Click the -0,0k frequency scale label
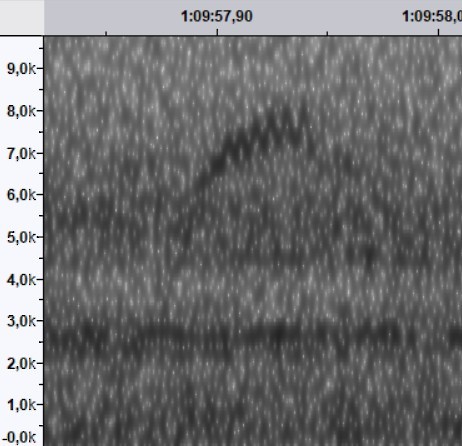Image resolution: width=462 pixels, height=446 pixels. click(x=19, y=436)
